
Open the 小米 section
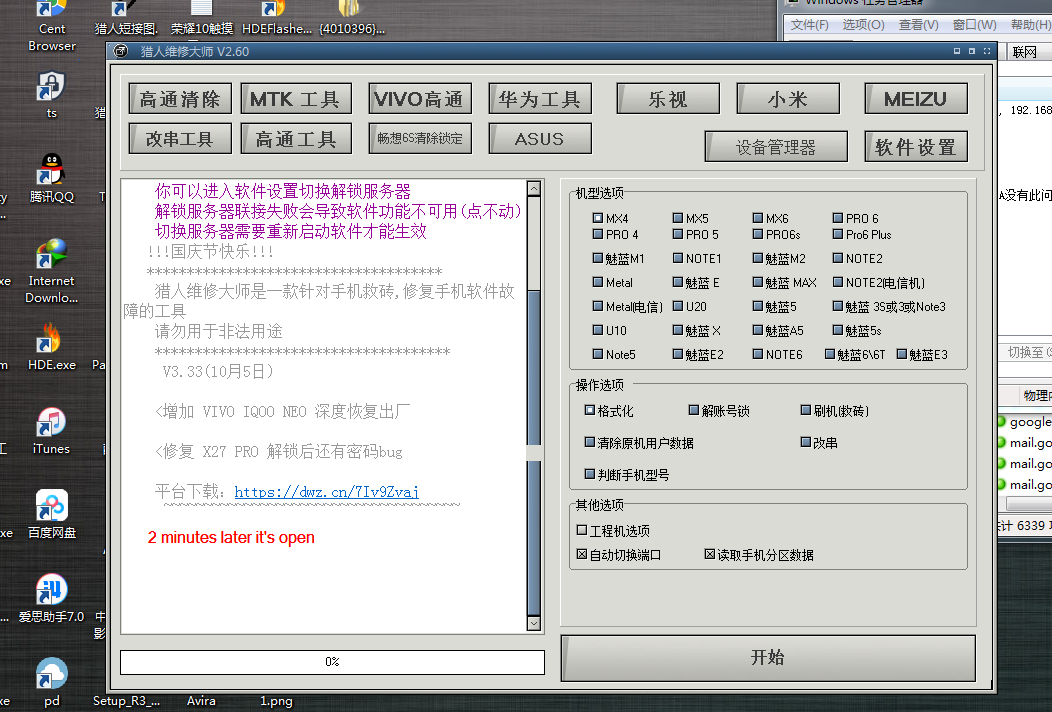point(788,99)
